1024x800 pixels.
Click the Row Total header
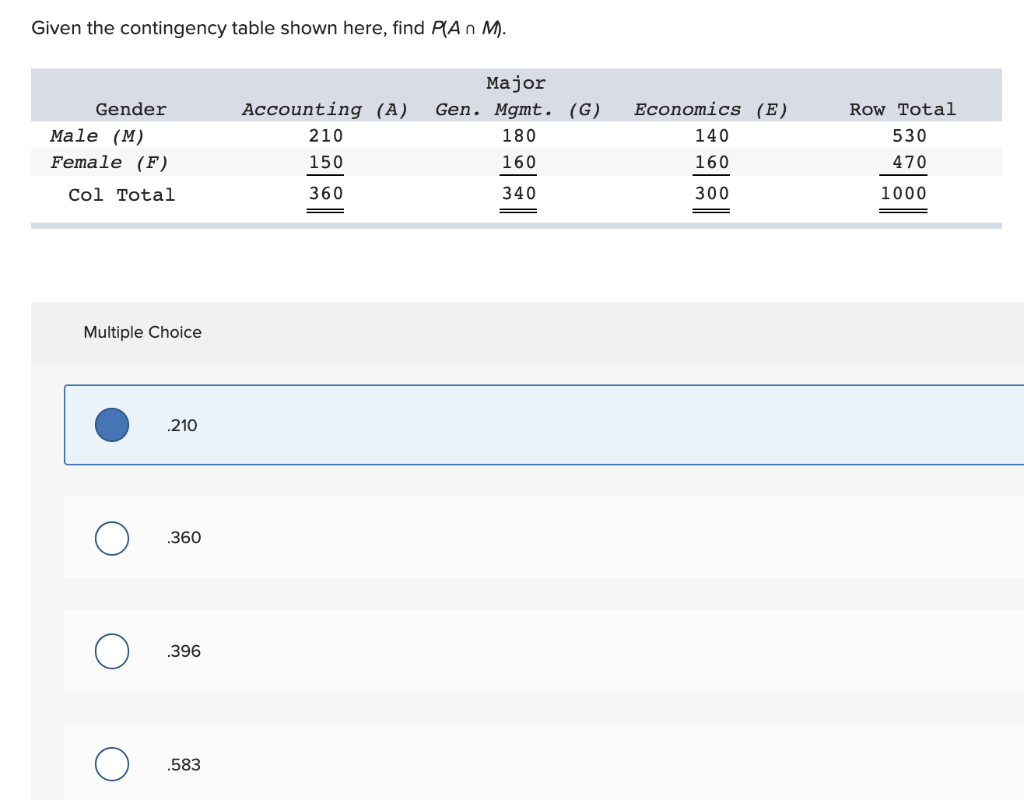click(x=902, y=109)
